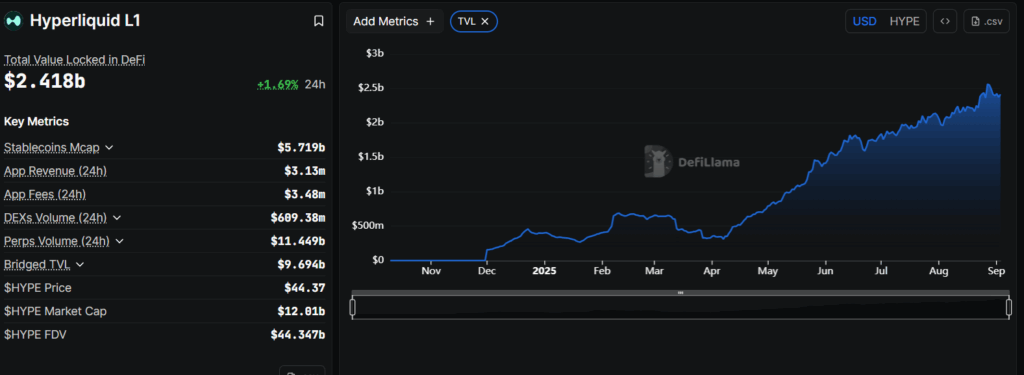Click the left handle of the chart range slider
This screenshot has width=1024, height=375.
[353, 307]
